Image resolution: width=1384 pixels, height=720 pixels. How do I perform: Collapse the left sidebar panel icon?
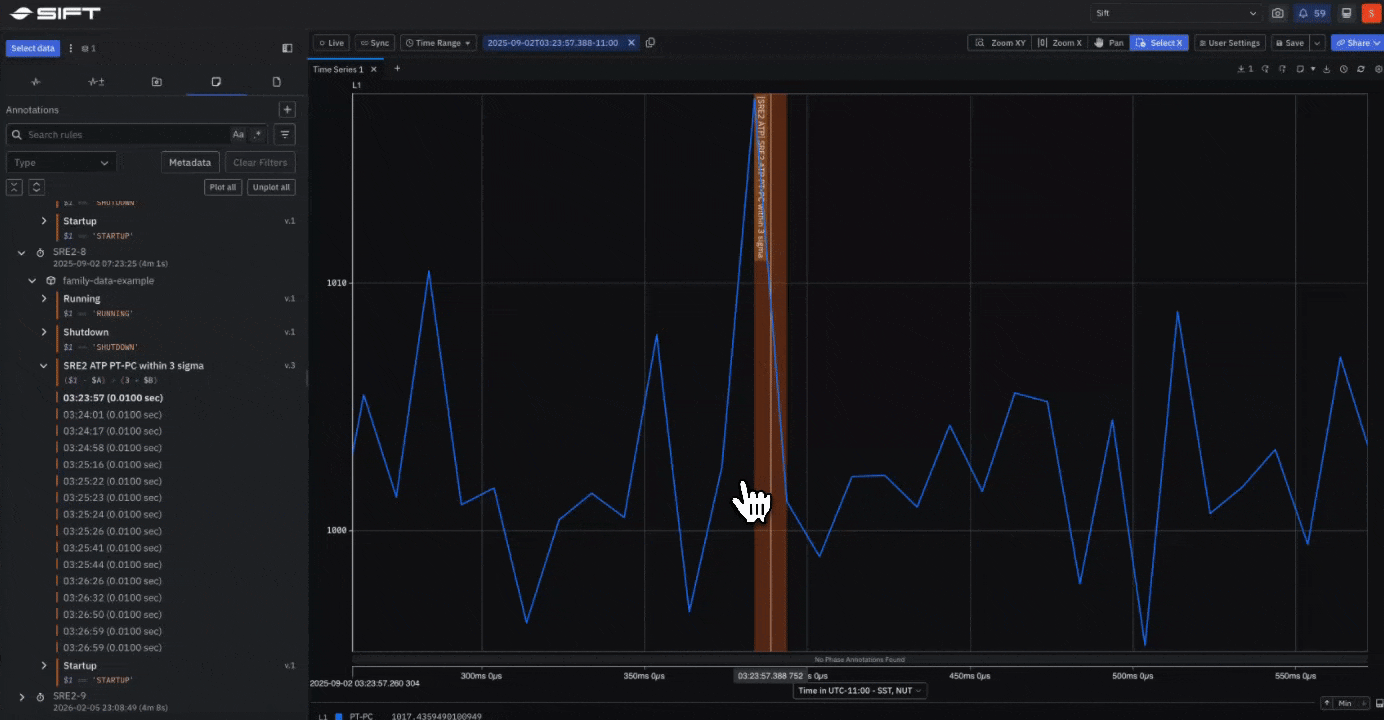coord(287,48)
